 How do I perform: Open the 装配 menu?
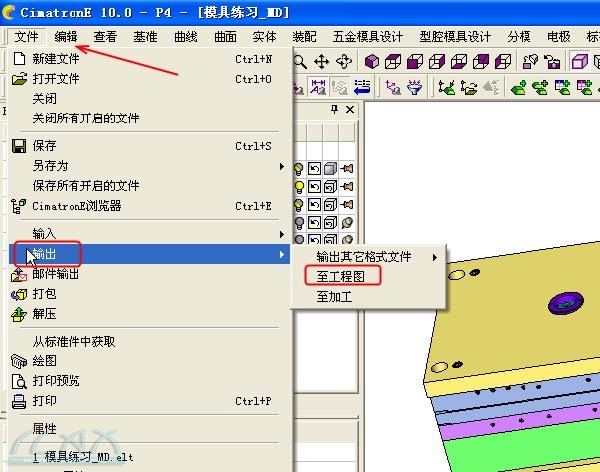(x=305, y=37)
